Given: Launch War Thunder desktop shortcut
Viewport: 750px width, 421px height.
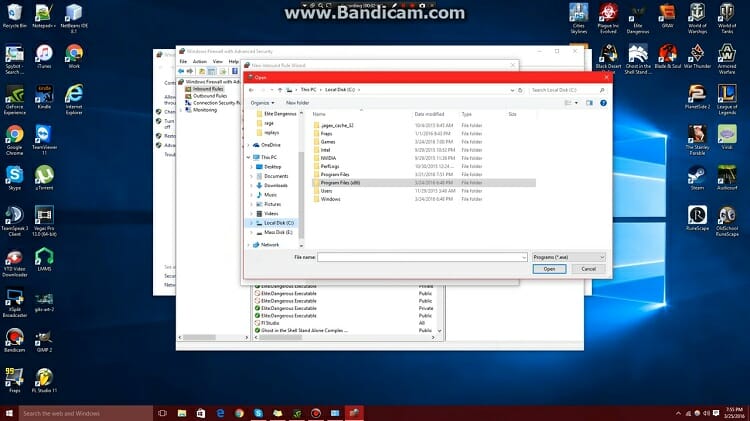Looking at the screenshot, I should [x=697, y=56].
